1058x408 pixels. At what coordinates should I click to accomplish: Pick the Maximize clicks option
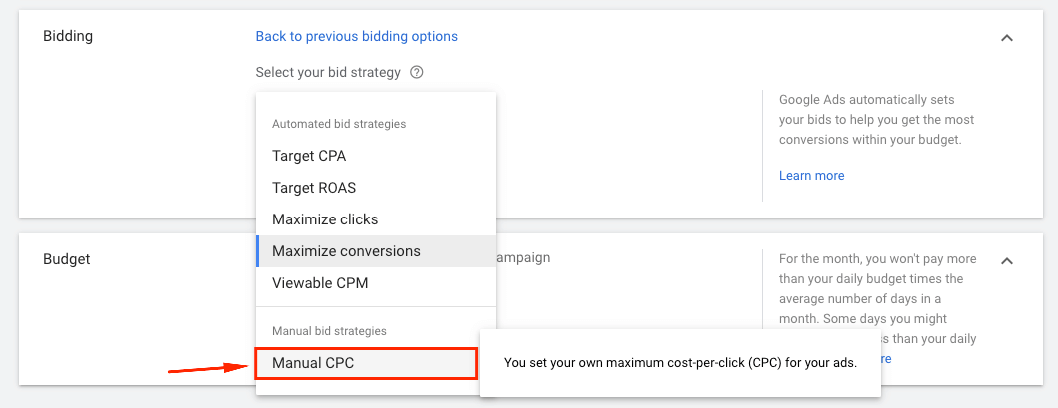coord(325,220)
